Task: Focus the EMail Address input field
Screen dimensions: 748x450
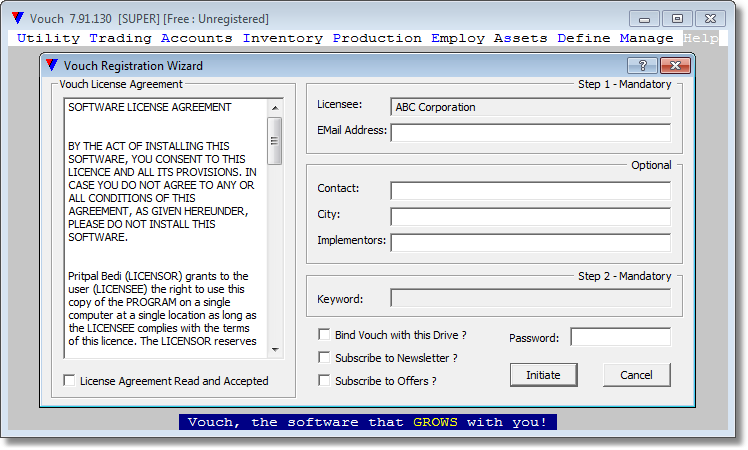Action: tap(530, 133)
